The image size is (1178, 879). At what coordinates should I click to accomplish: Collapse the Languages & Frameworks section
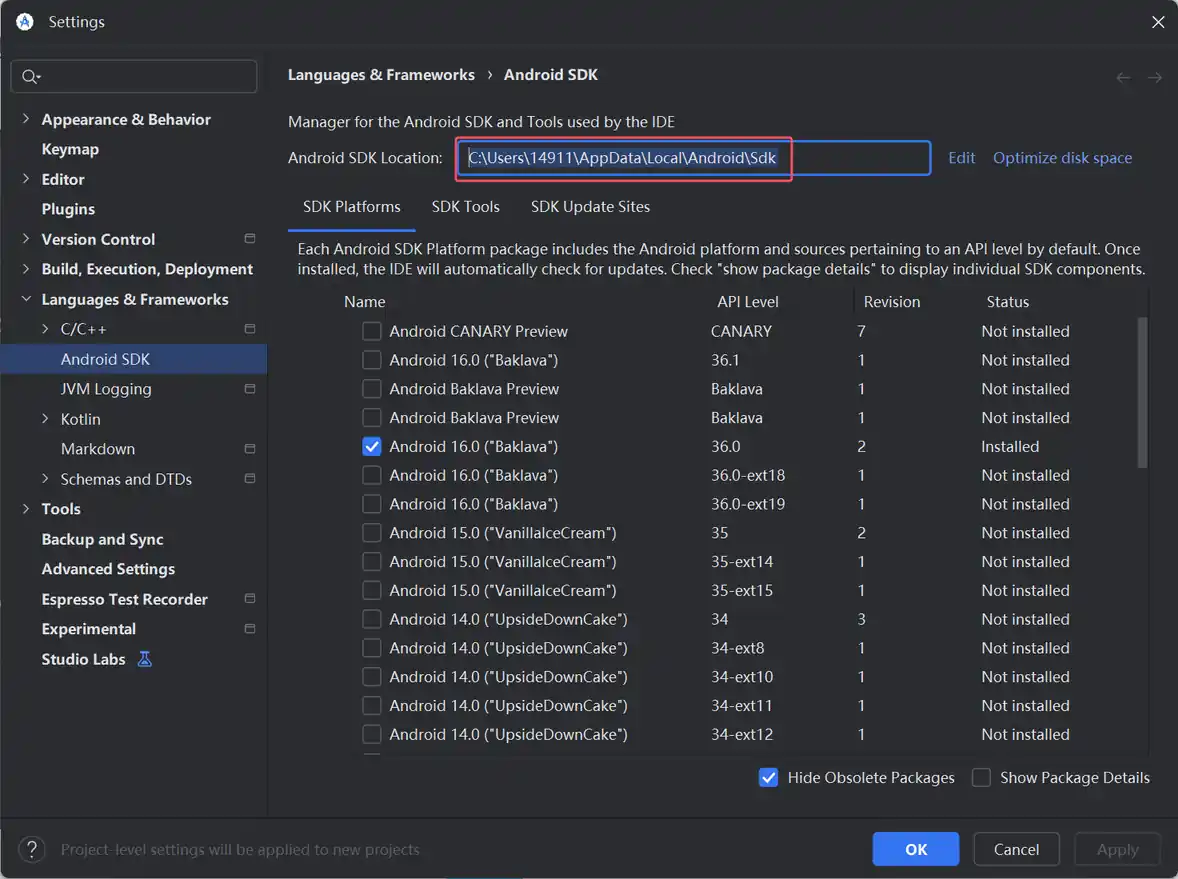click(x=26, y=299)
